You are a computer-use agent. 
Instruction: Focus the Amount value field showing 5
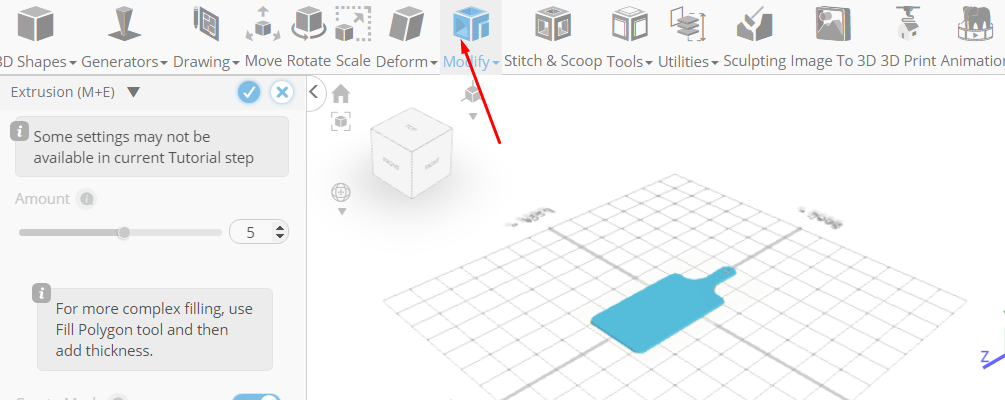tap(251, 232)
